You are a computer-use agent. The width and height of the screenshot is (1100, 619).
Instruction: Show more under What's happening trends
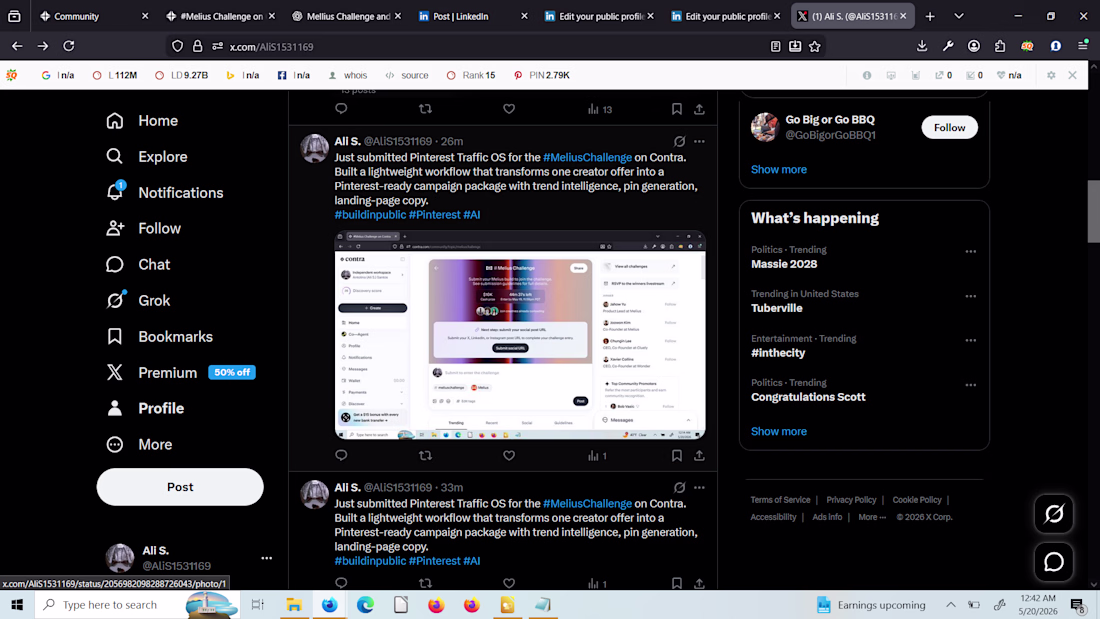(779, 432)
